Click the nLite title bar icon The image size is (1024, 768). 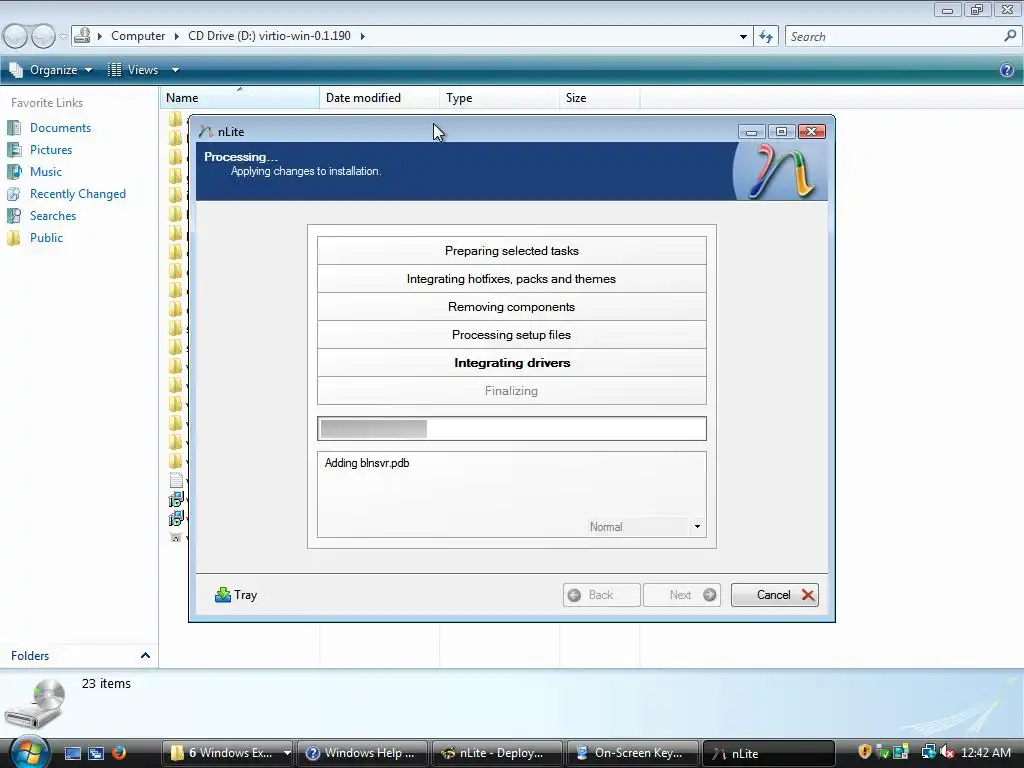[206, 131]
